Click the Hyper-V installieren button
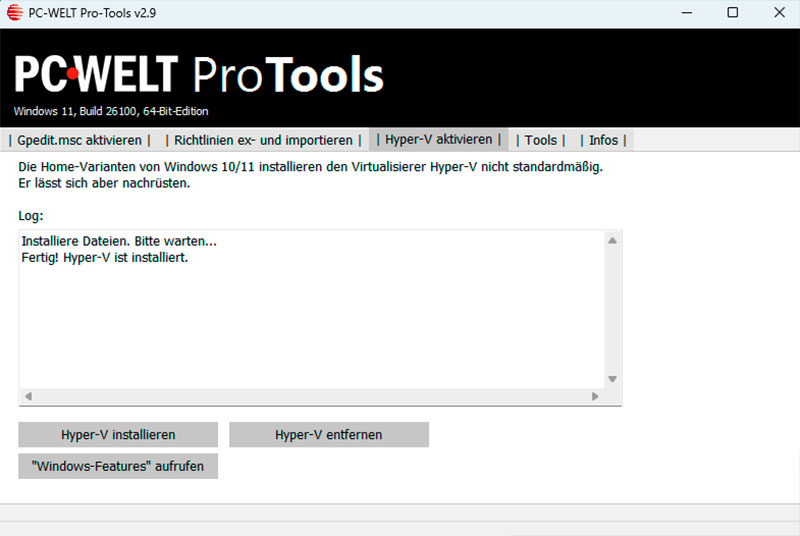 click(x=118, y=435)
